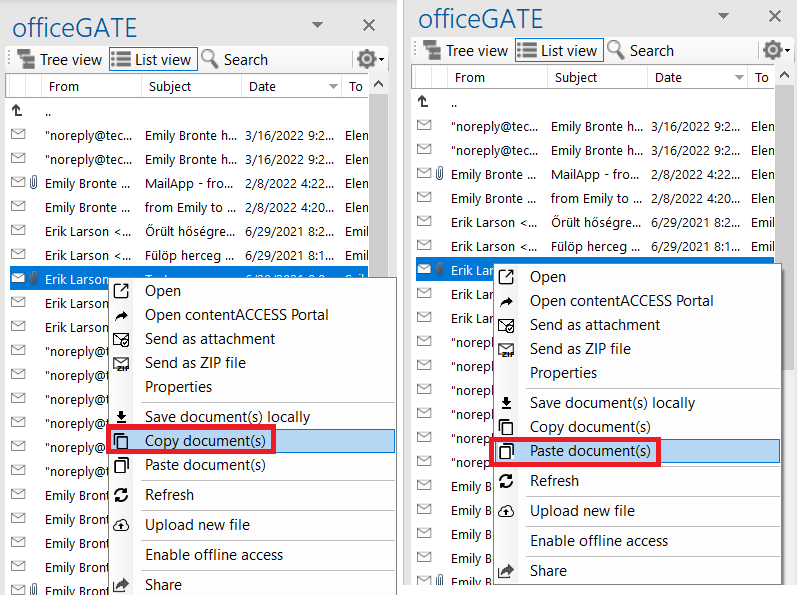Click the Send as attachment icon in the right menu

[506, 325]
